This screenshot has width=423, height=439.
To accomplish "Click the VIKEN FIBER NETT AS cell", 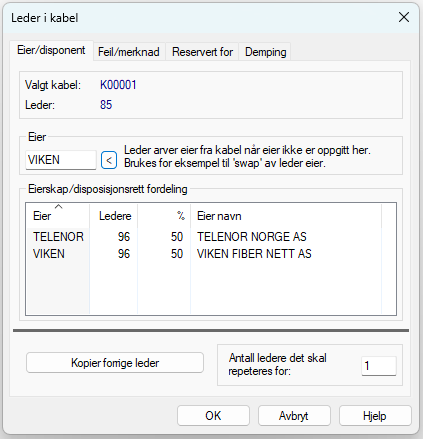I will tap(254, 254).
